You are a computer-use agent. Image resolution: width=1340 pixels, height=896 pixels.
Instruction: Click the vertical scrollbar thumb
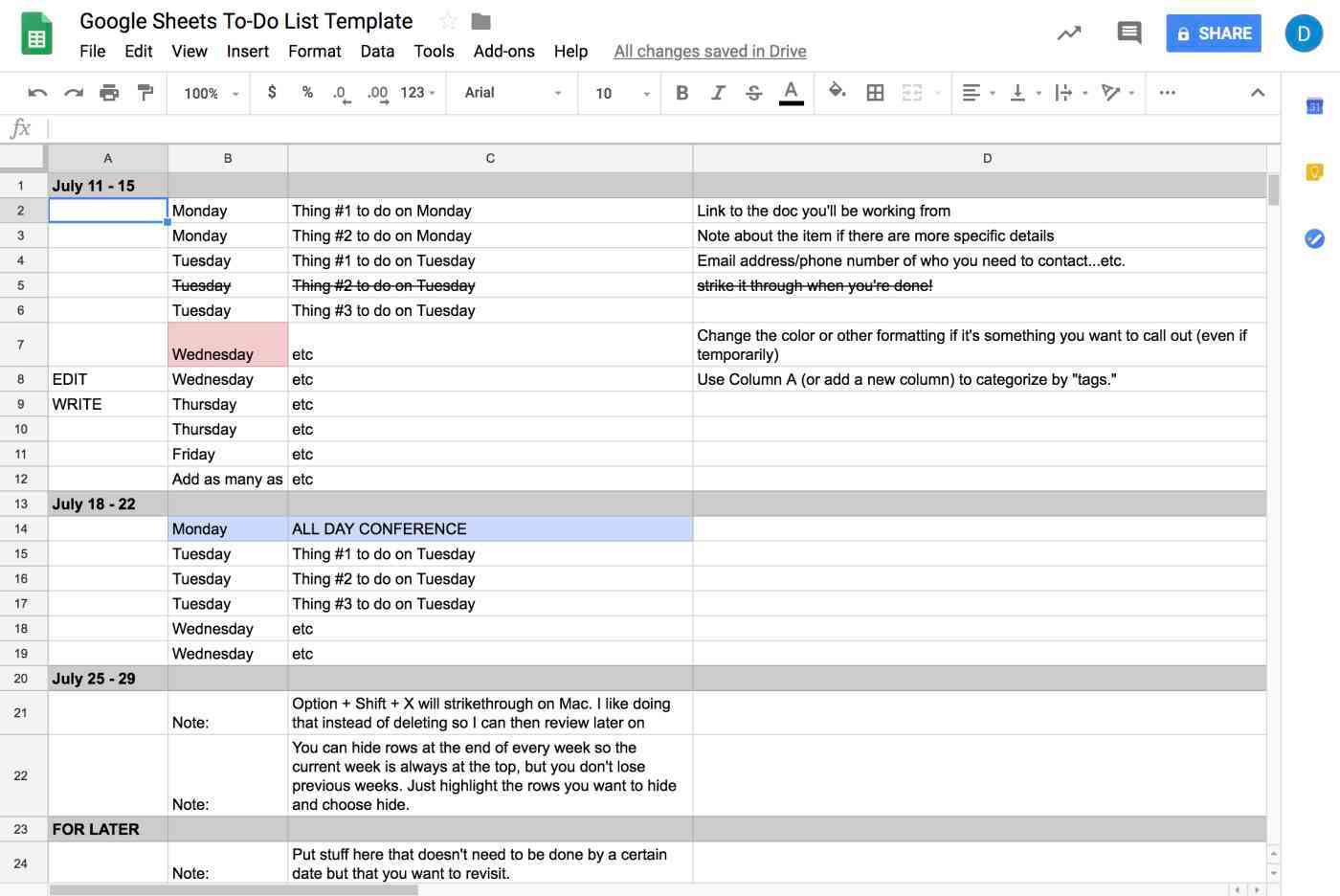coord(1273,190)
